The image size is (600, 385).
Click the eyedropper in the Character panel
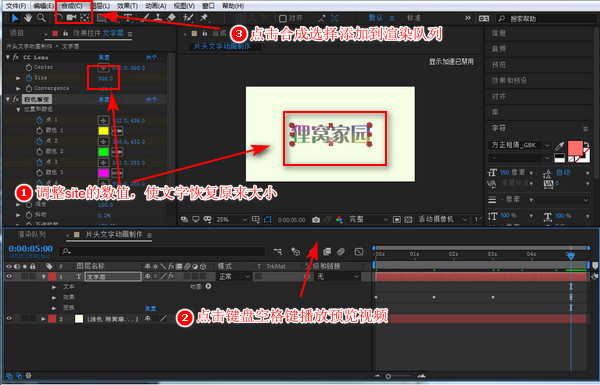point(559,146)
